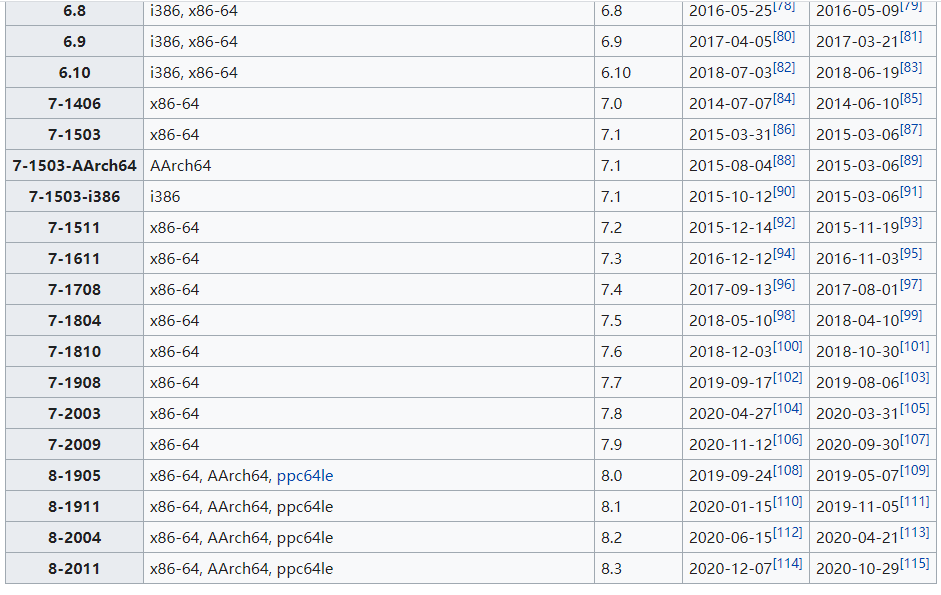Follow footnote 103 after 2019-08-06
941x595 pixels.
click(915, 378)
